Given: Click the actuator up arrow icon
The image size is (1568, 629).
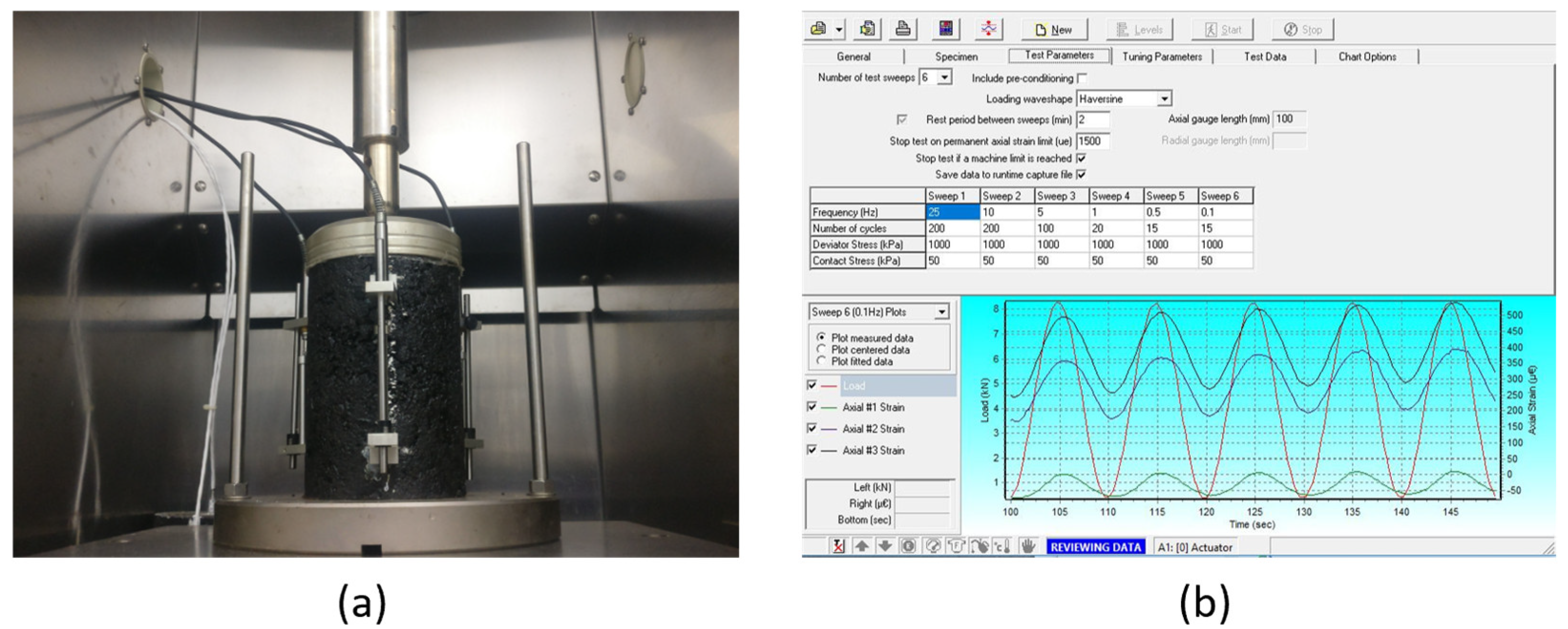Looking at the screenshot, I should 861,546.
